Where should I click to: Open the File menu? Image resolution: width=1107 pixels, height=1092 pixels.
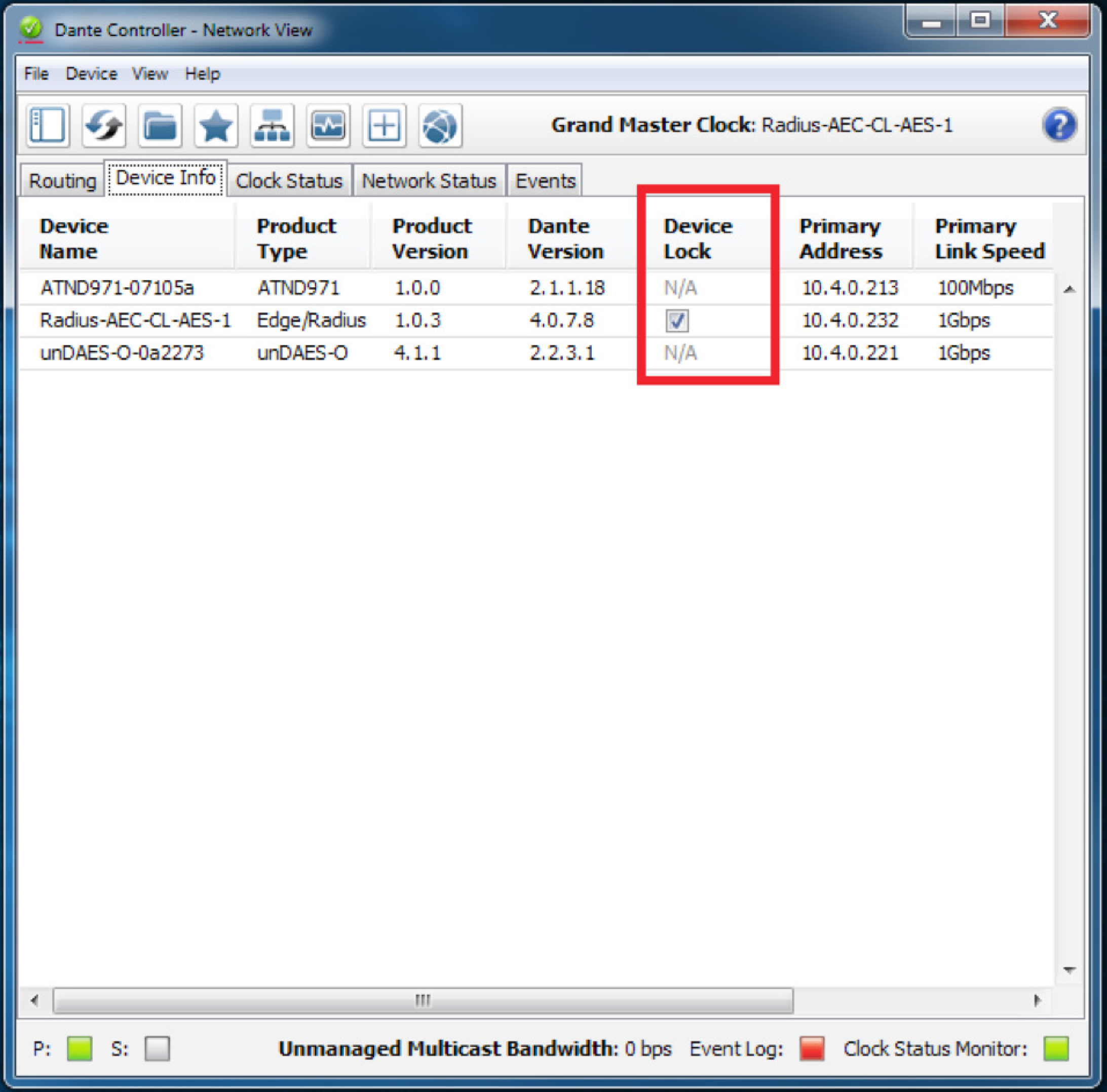[35, 73]
